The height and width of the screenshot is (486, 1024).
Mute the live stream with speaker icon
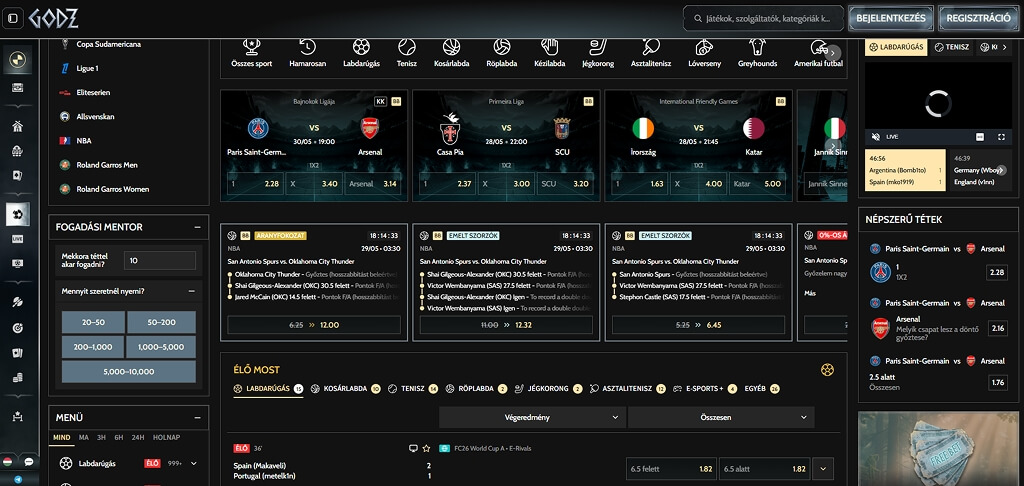[876, 137]
